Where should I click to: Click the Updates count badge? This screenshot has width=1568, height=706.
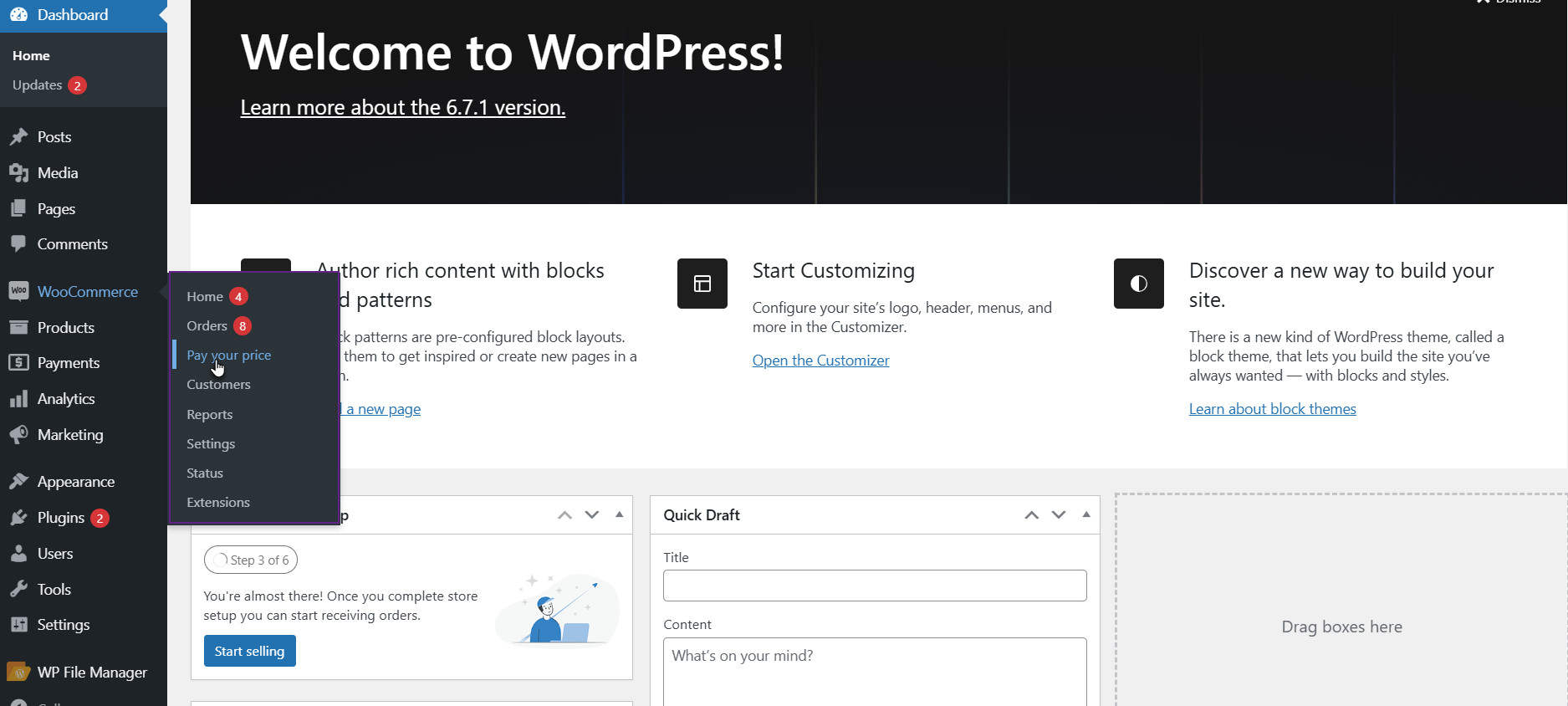[77, 85]
